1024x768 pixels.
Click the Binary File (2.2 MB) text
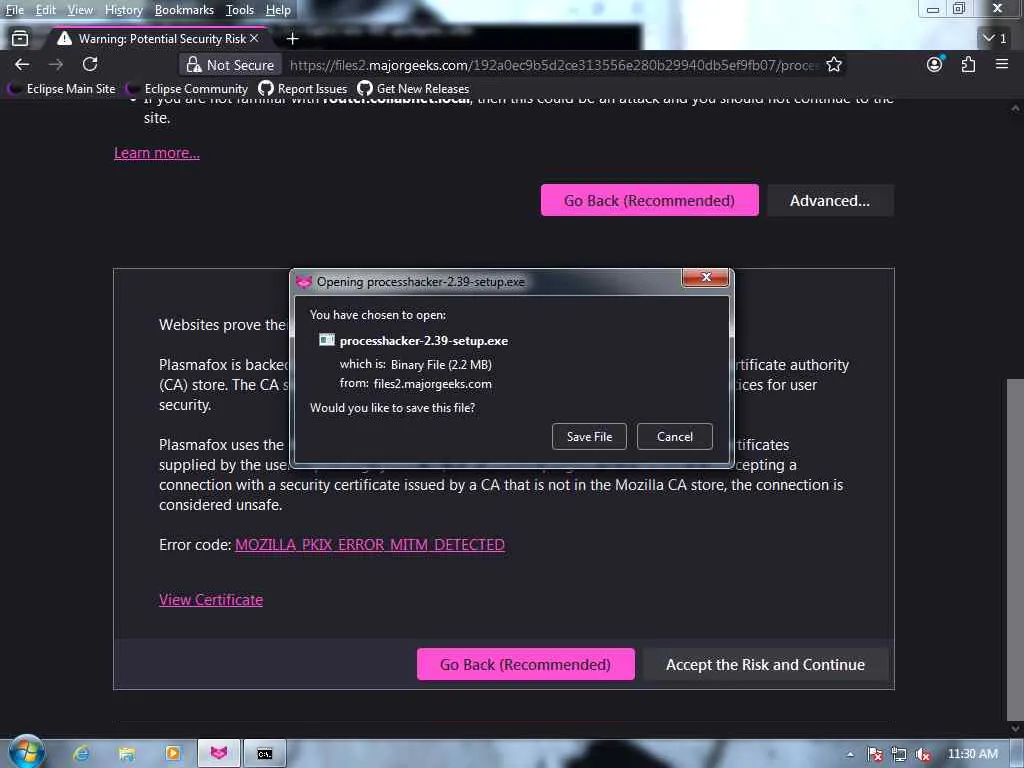tap(441, 364)
